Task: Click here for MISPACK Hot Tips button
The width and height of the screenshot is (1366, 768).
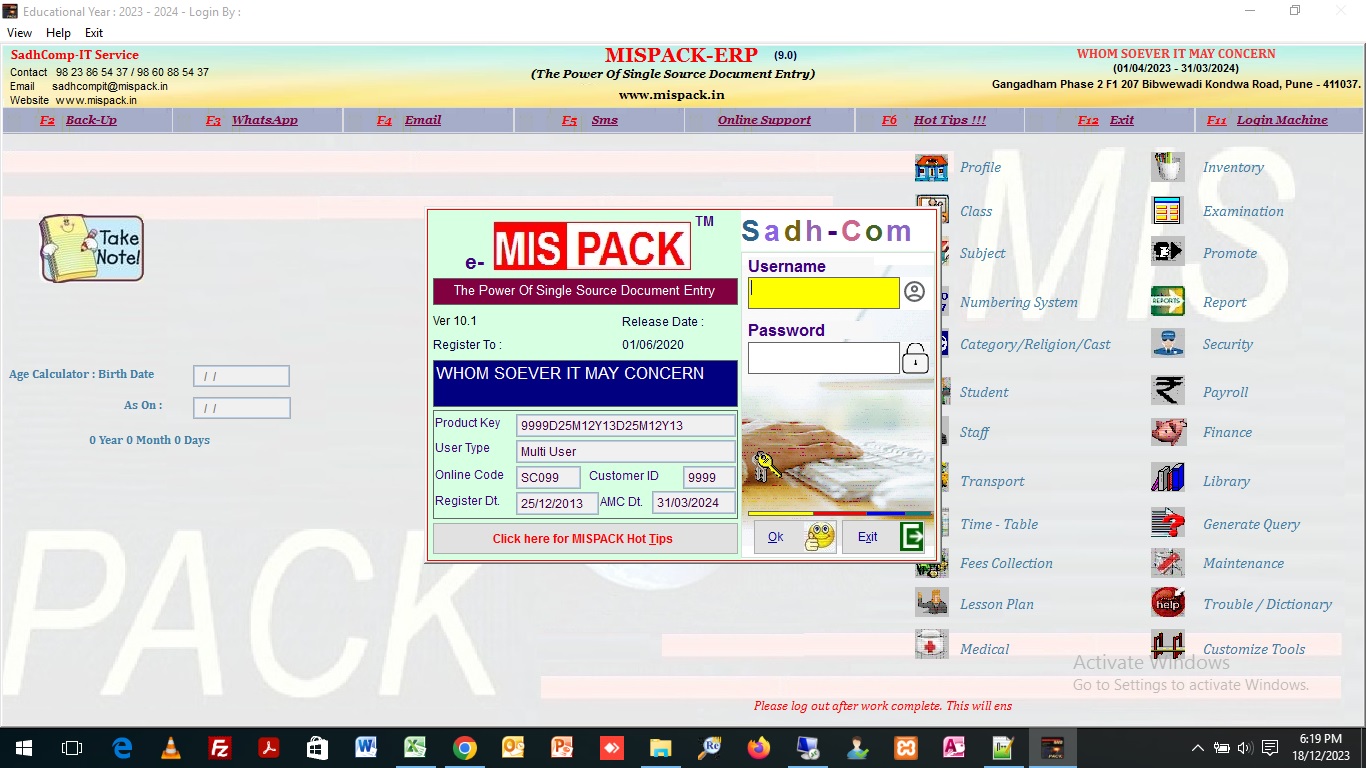Action: (585, 538)
